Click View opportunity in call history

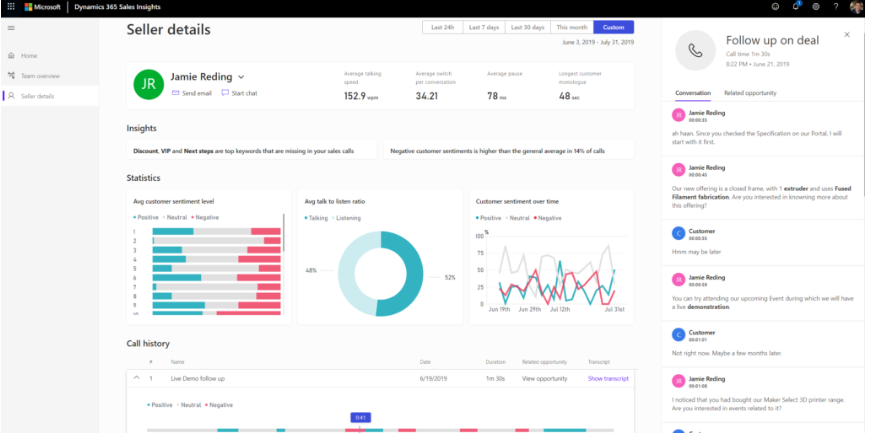click(544, 378)
